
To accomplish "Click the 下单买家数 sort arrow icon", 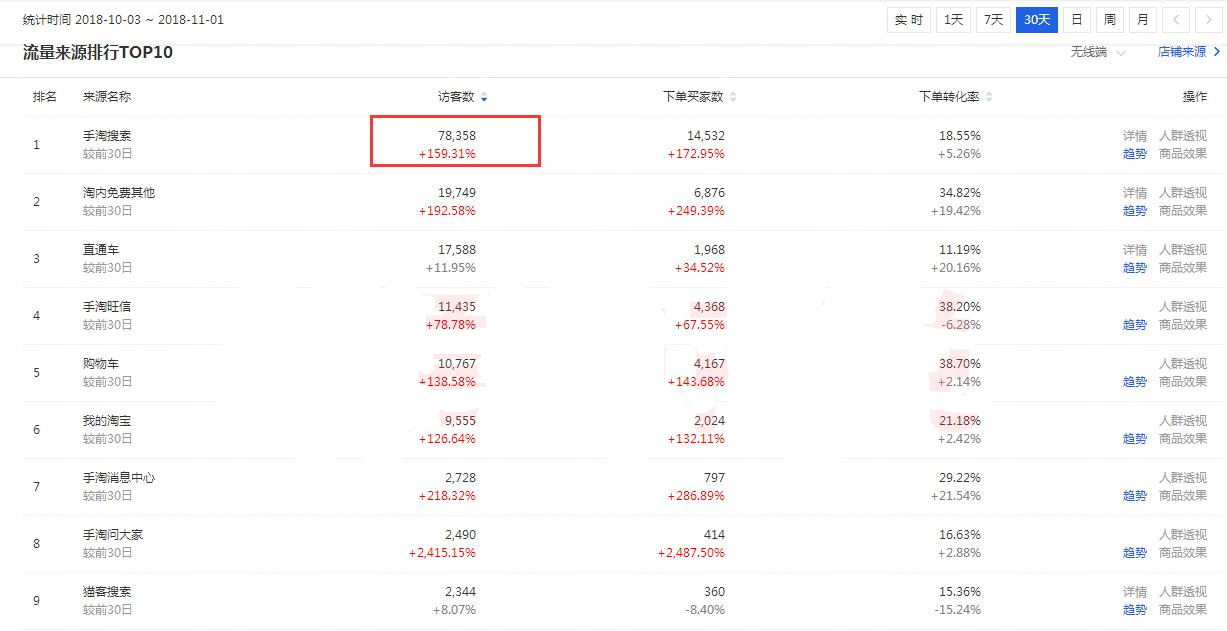I will coord(733,97).
